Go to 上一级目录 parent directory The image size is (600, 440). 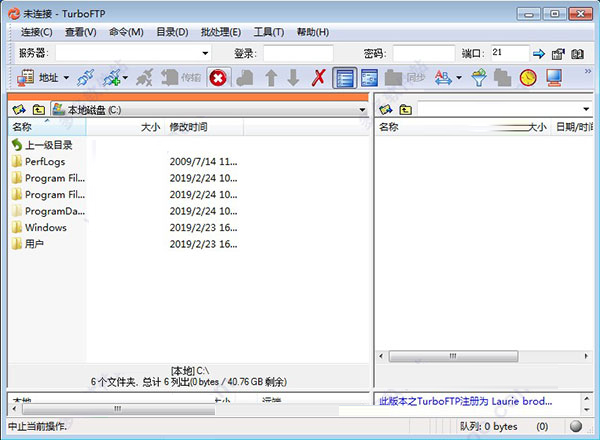[42, 145]
